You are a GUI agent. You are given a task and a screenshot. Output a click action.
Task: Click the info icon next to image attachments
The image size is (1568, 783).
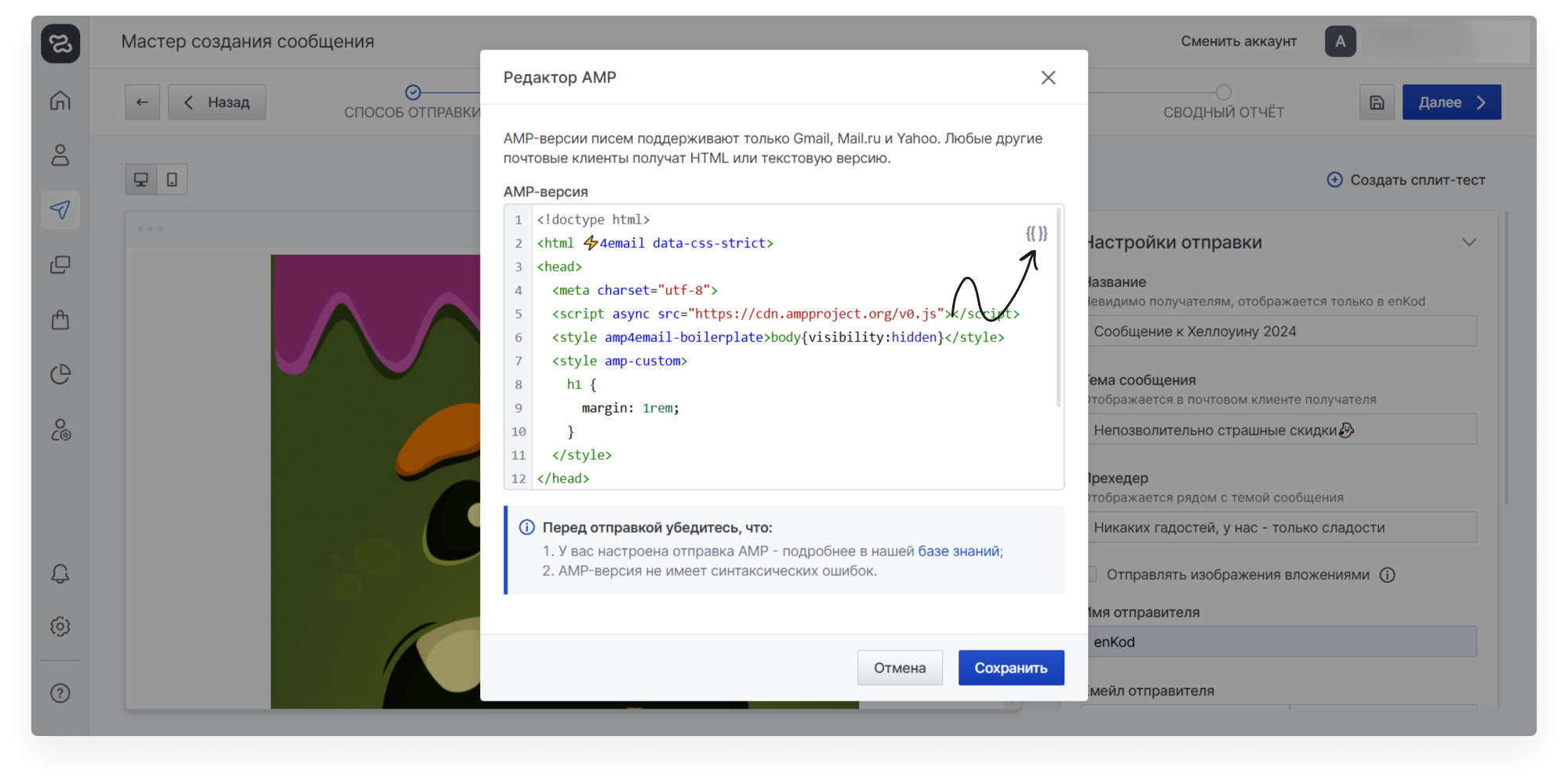[1388, 575]
